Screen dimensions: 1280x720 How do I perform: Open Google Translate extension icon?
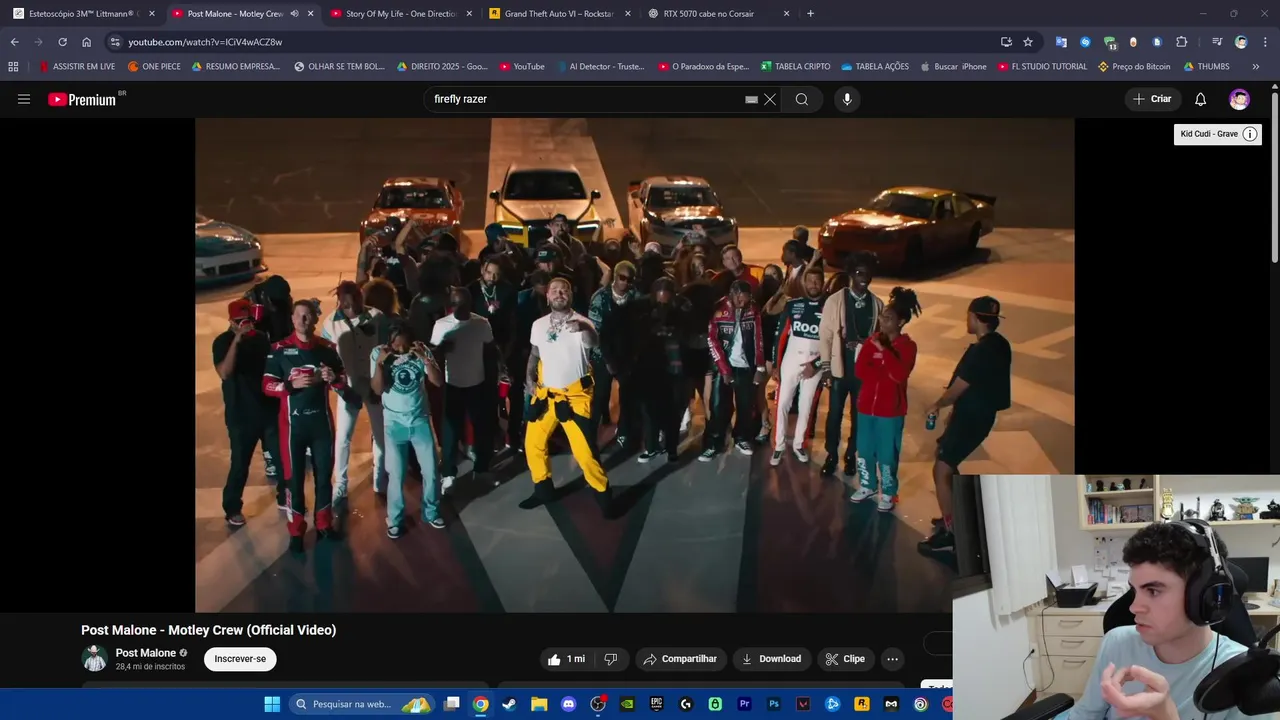[1061, 42]
